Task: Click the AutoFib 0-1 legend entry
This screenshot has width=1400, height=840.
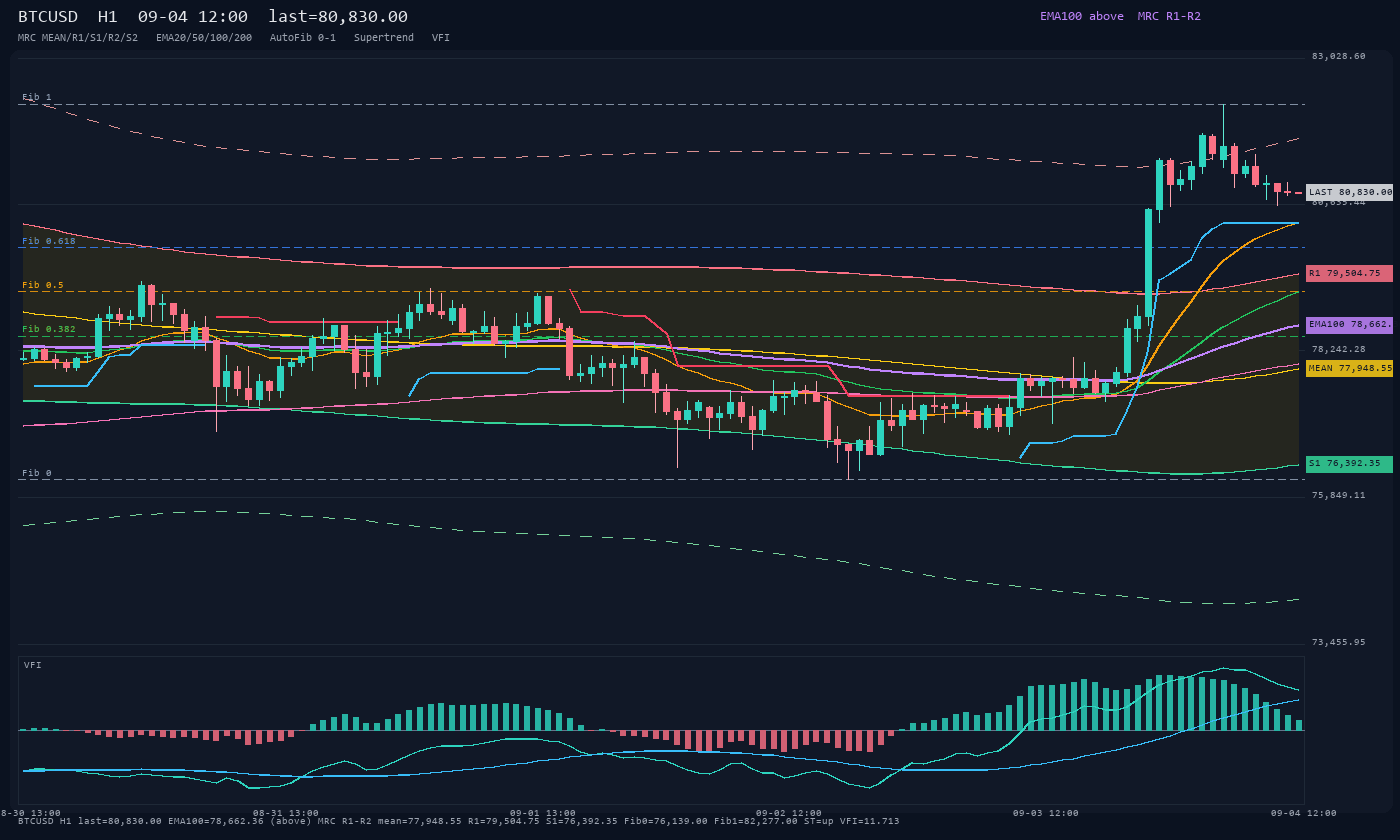Action: click(303, 38)
